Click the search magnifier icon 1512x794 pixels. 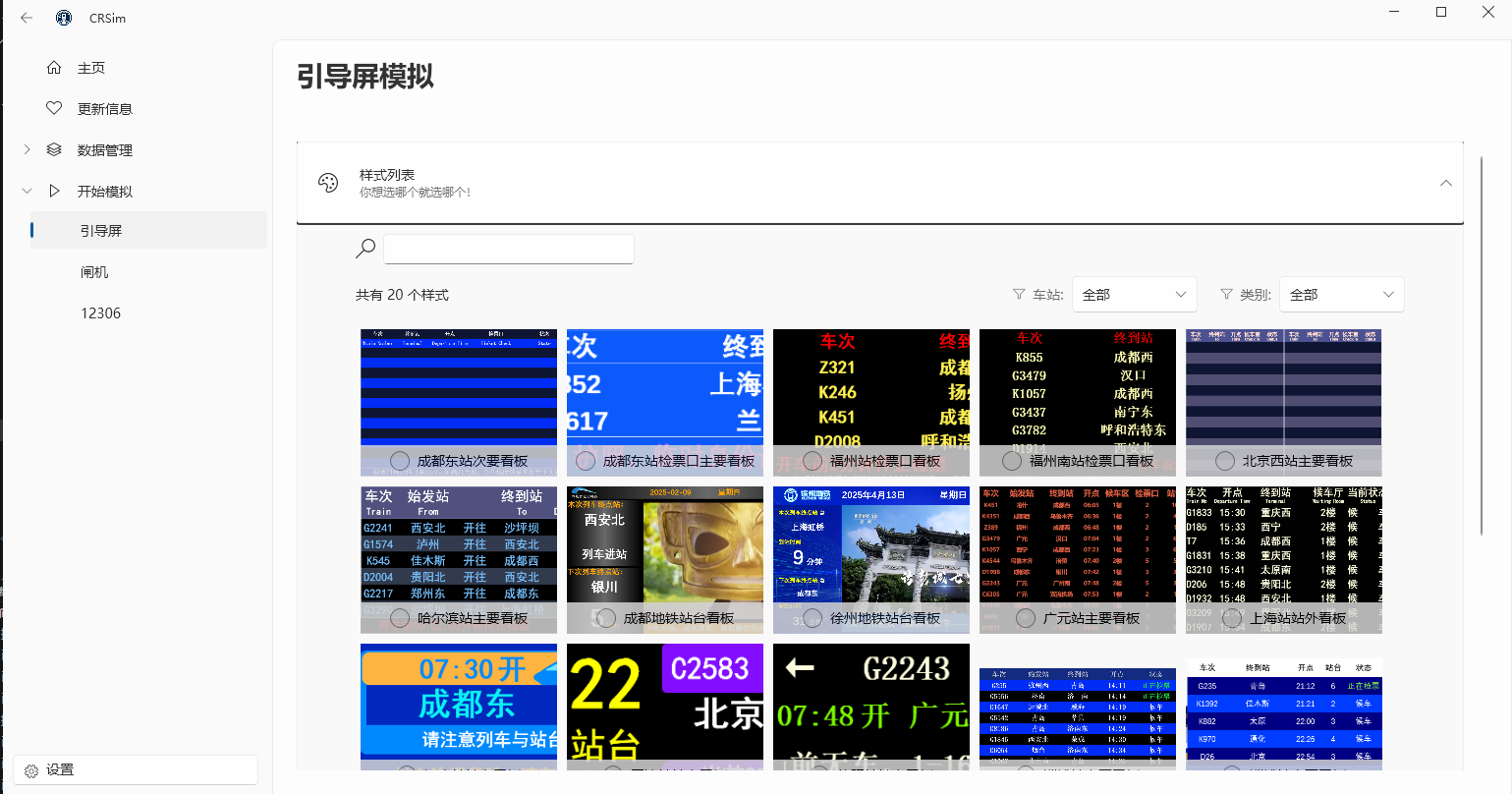point(365,249)
